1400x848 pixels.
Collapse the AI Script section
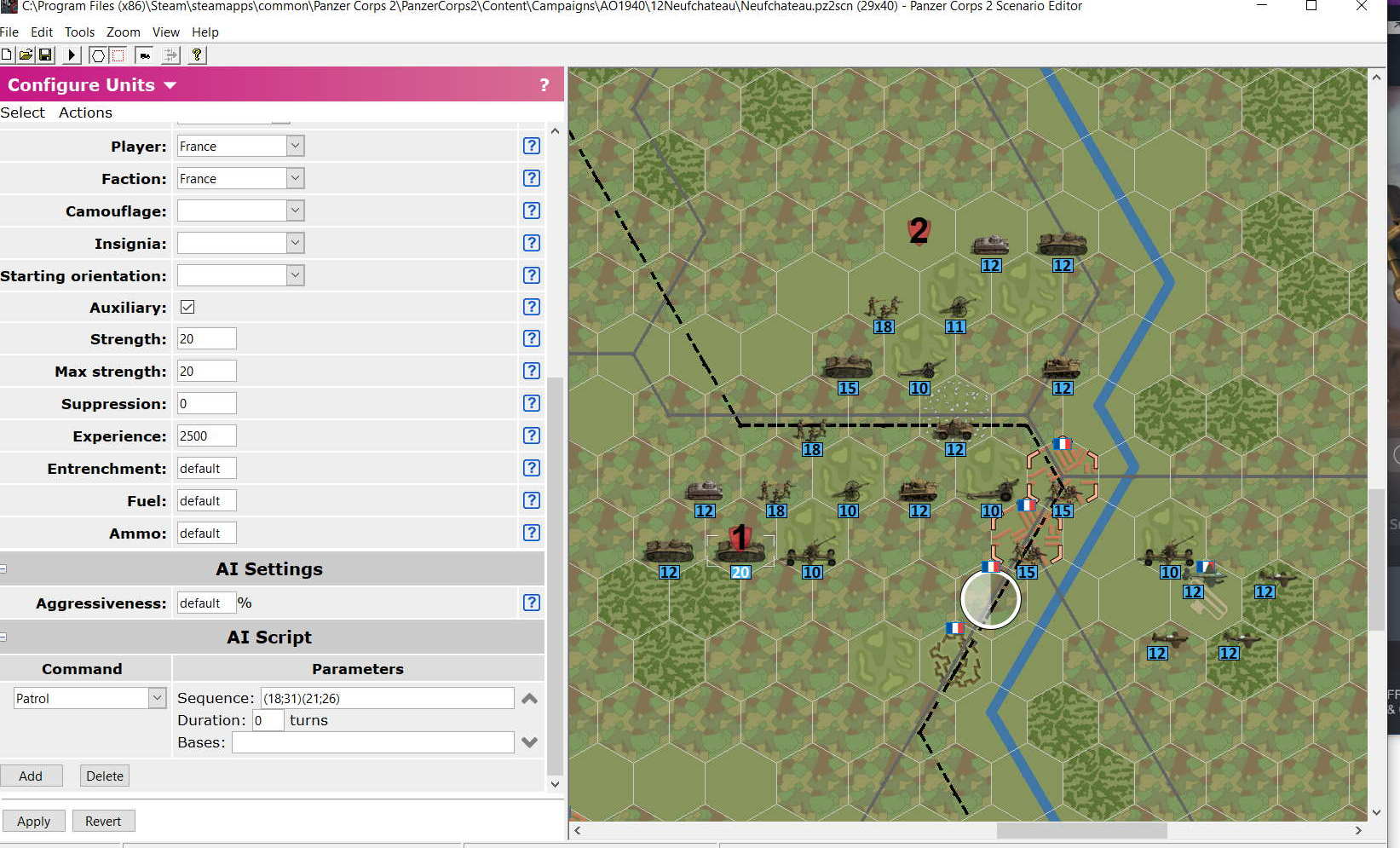click(x=3, y=637)
